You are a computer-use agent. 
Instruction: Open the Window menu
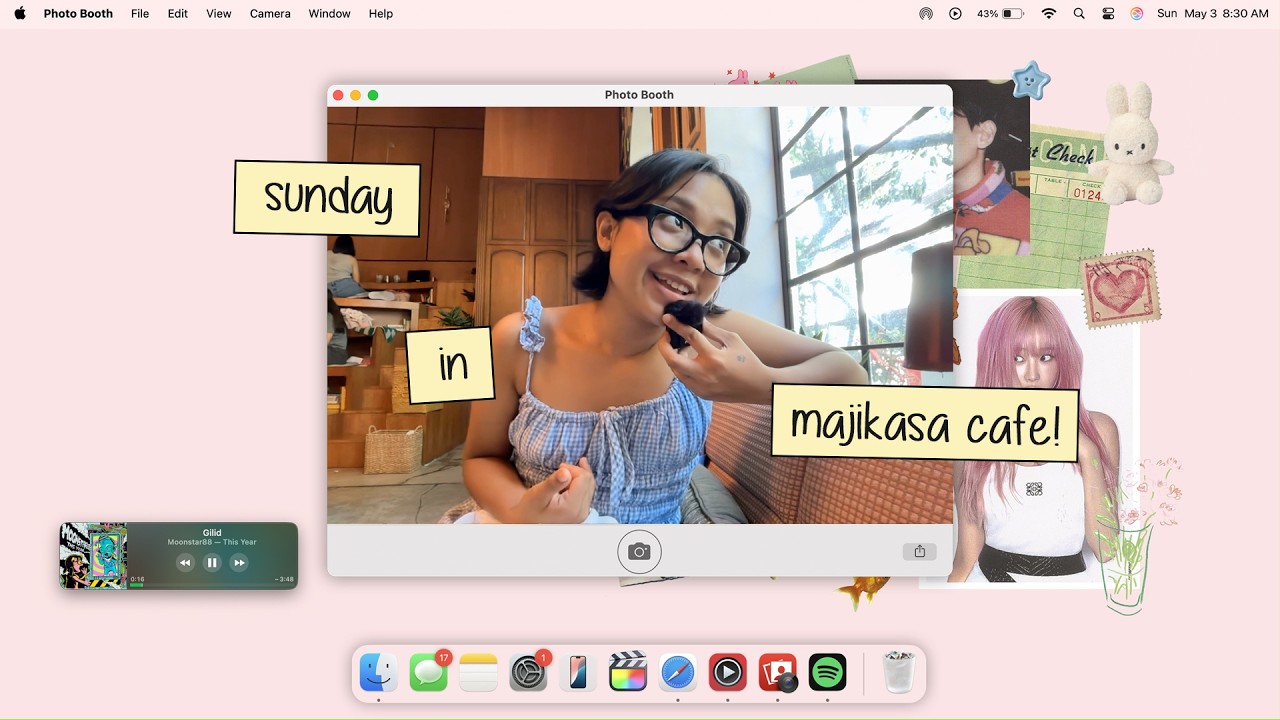[x=329, y=14]
